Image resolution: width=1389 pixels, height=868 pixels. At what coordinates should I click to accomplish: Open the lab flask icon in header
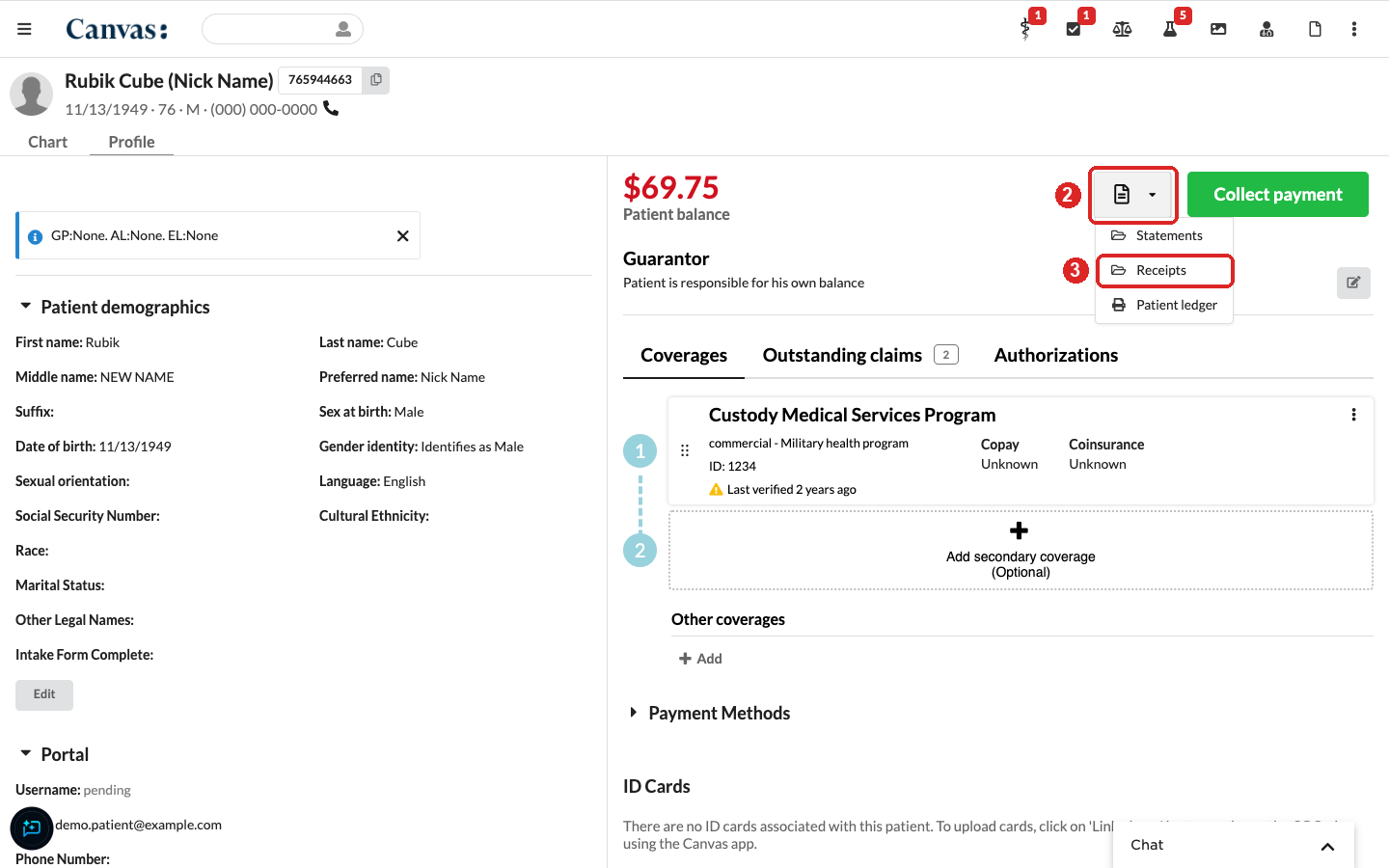[x=1170, y=29]
